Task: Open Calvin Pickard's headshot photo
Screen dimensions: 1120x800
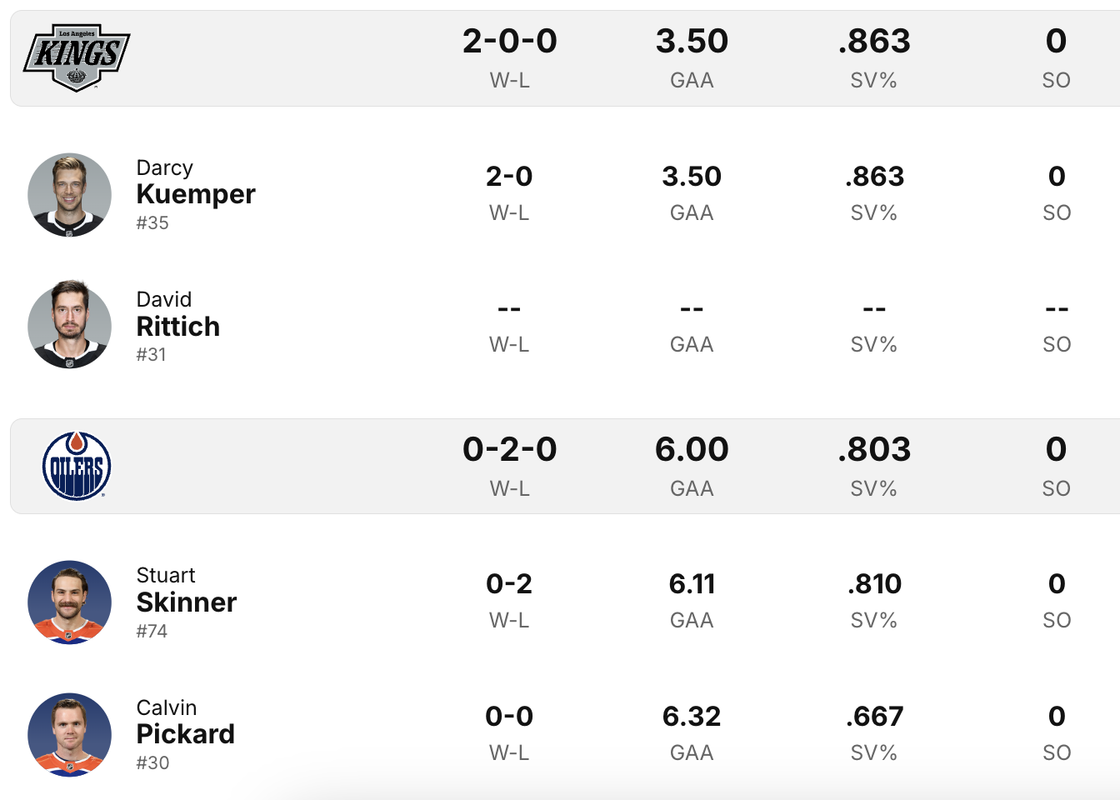Action: [70, 734]
